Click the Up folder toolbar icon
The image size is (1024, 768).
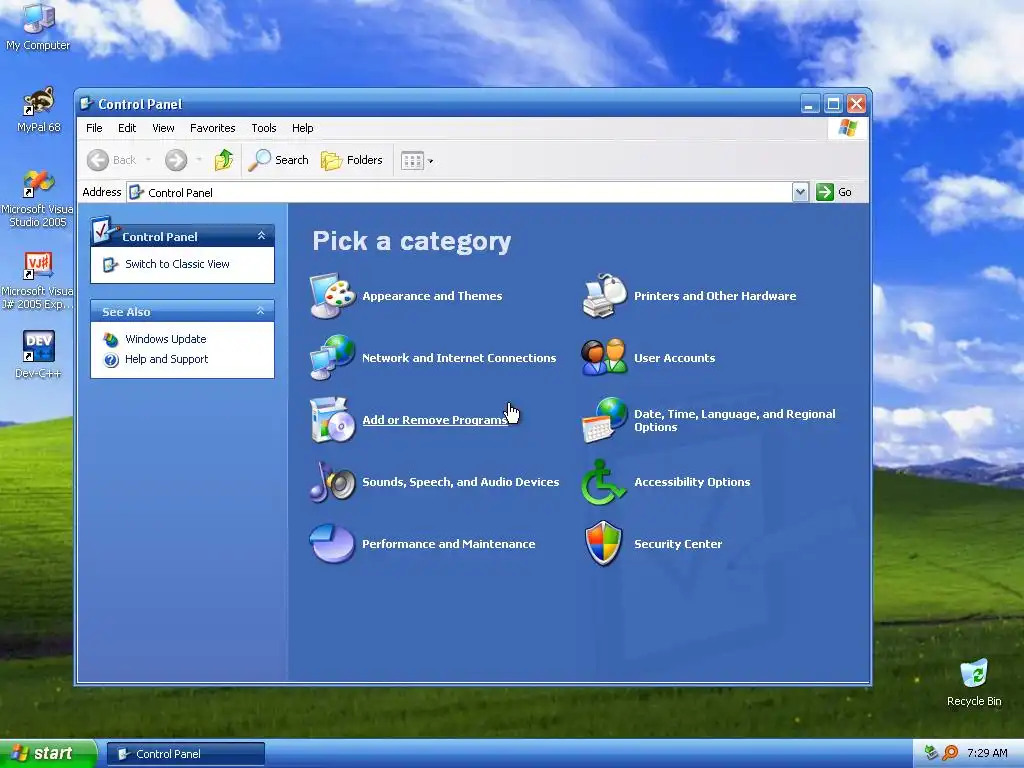(223, 160)
